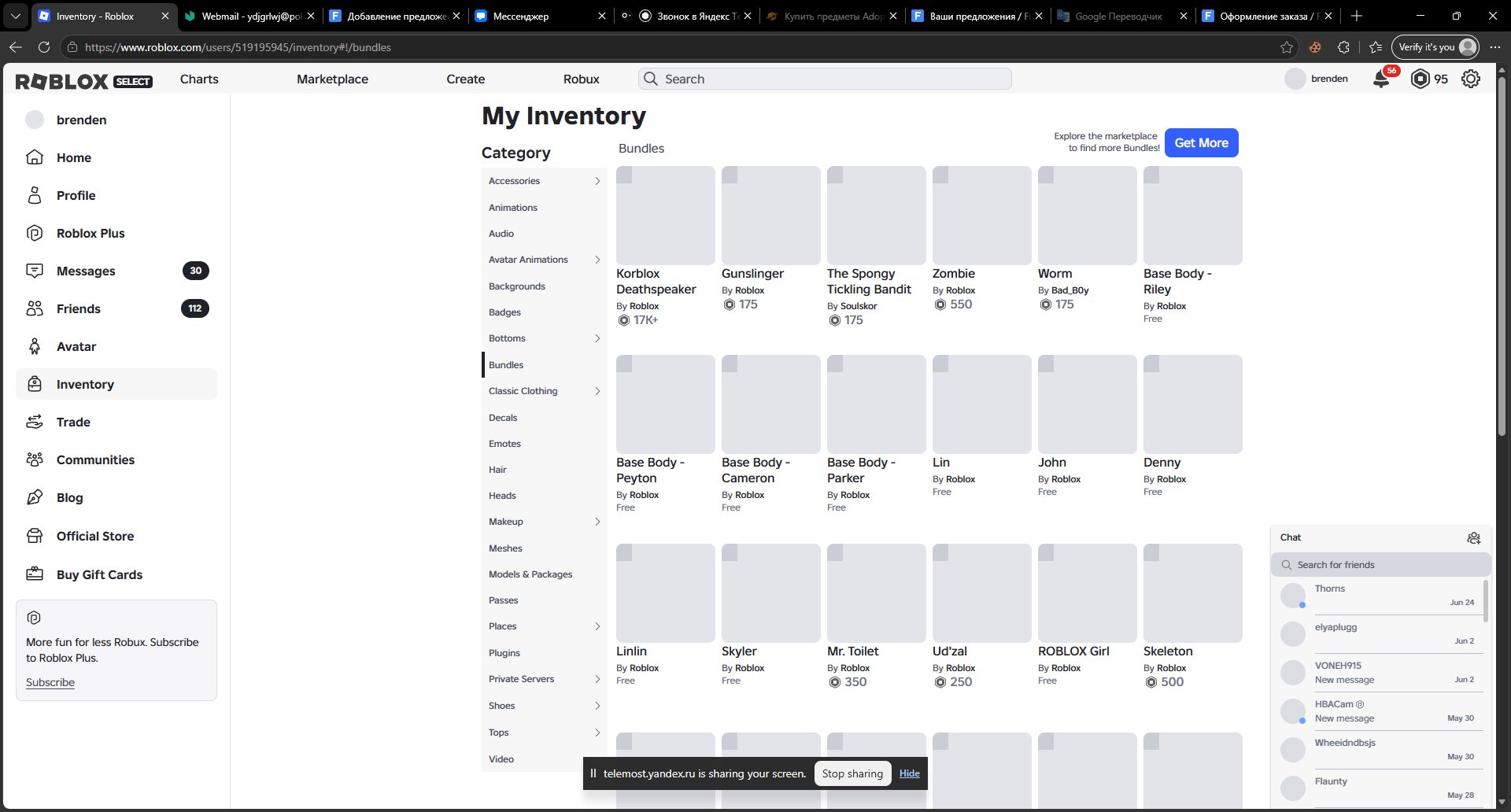Viewport: 1511px width, 812px height.
Task: Expand the Bottoms category
Action: [597, 338]
